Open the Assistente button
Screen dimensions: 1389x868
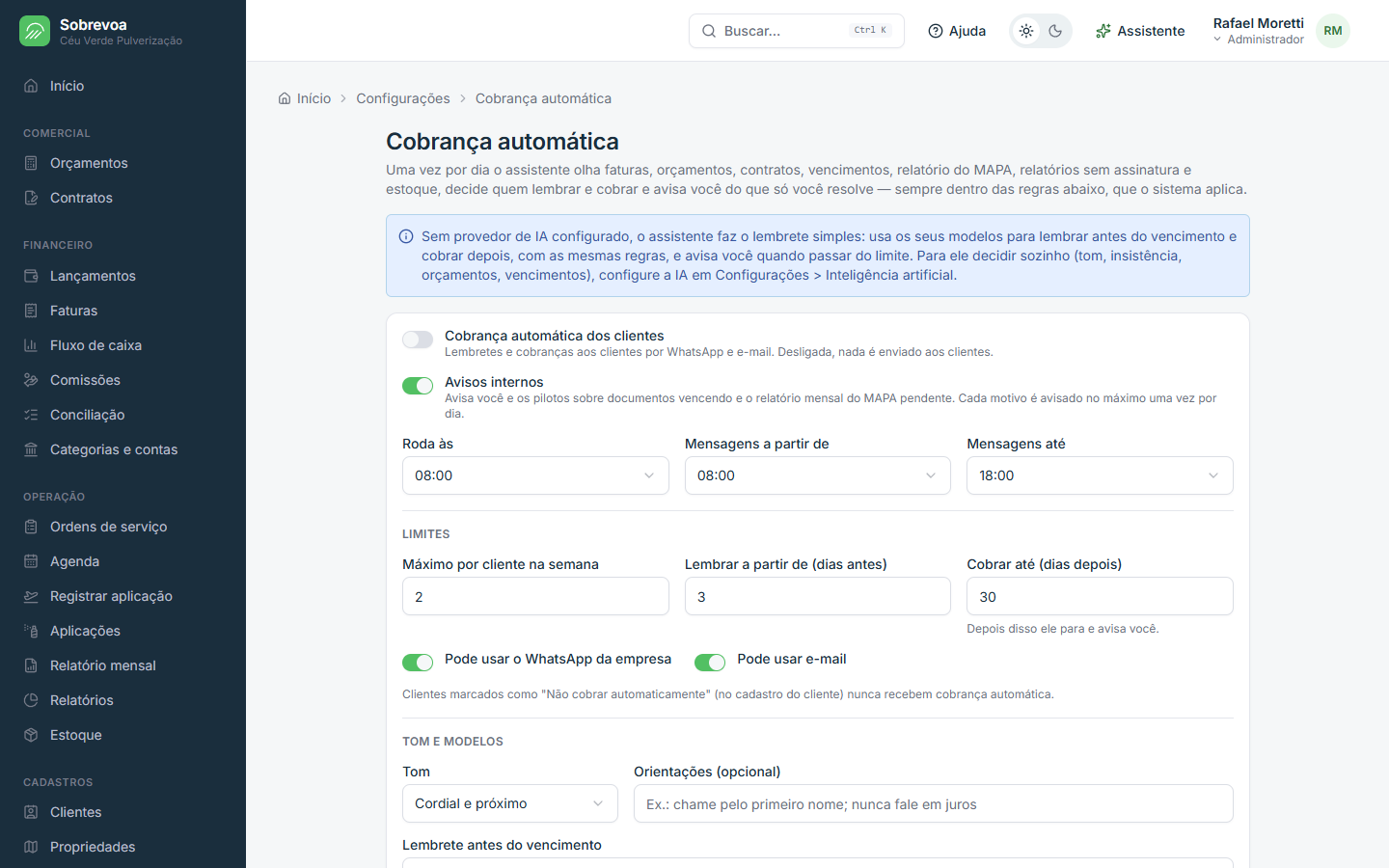click(1140, 31)
